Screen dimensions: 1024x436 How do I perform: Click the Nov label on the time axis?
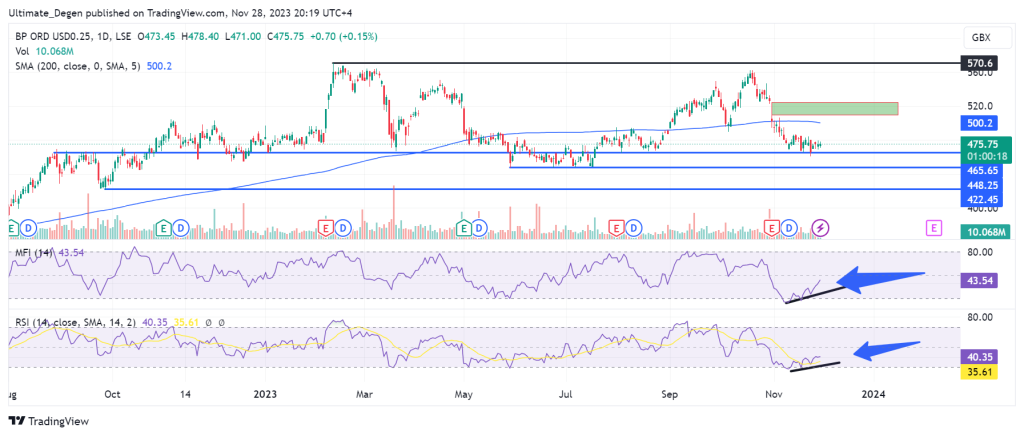(775, 394)
